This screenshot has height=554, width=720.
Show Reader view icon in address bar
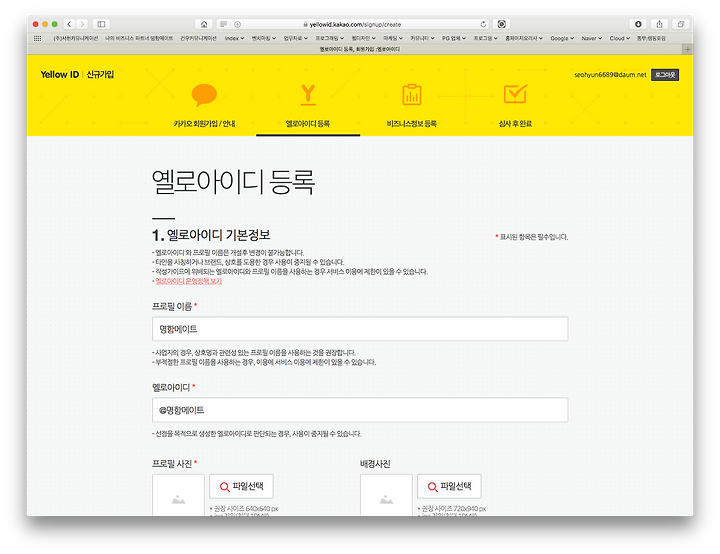pos(223,24)
